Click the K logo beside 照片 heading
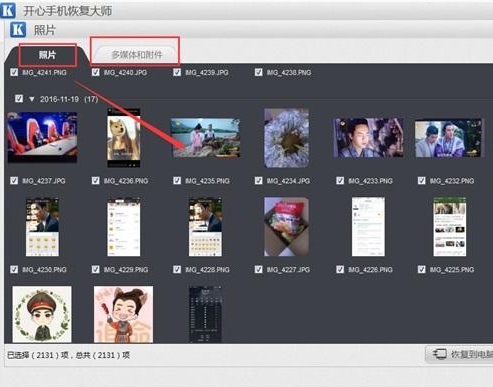The width and height of the screenshot is (493, 387). 18,29
